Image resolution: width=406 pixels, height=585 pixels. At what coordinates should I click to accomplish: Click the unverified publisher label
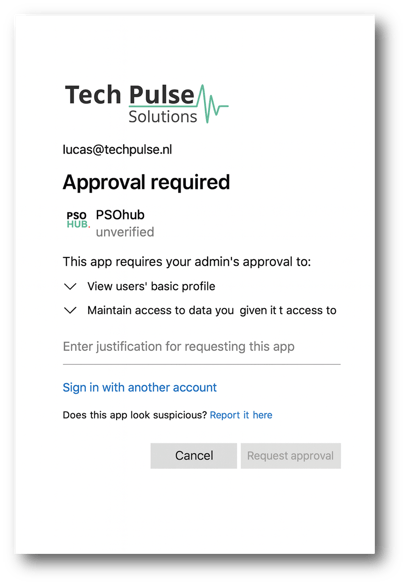click(x=125, y=232)
